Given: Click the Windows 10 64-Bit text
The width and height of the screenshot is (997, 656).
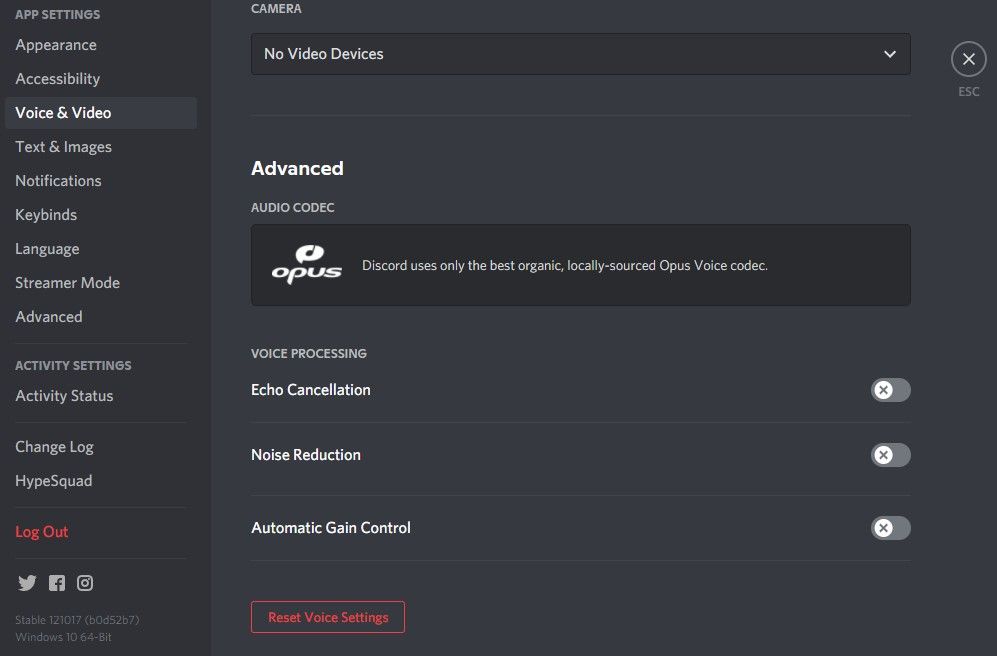Looking at the screenshot, I should click(x=63, y=637).
